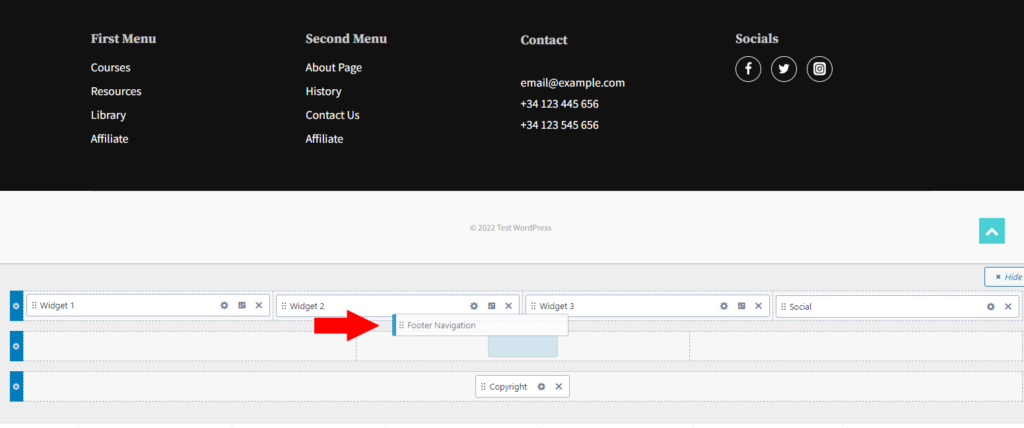Click the © 2022 Test WordPress text
This screenshot has width=1024, height=428.
tap(511, 228)
